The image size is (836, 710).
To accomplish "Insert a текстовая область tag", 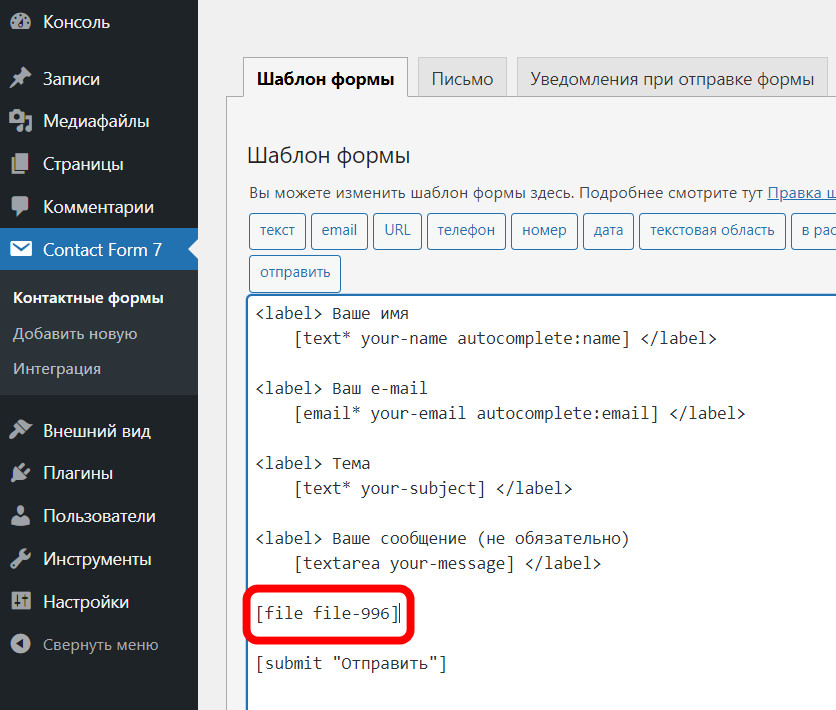I will click(712, 231).
